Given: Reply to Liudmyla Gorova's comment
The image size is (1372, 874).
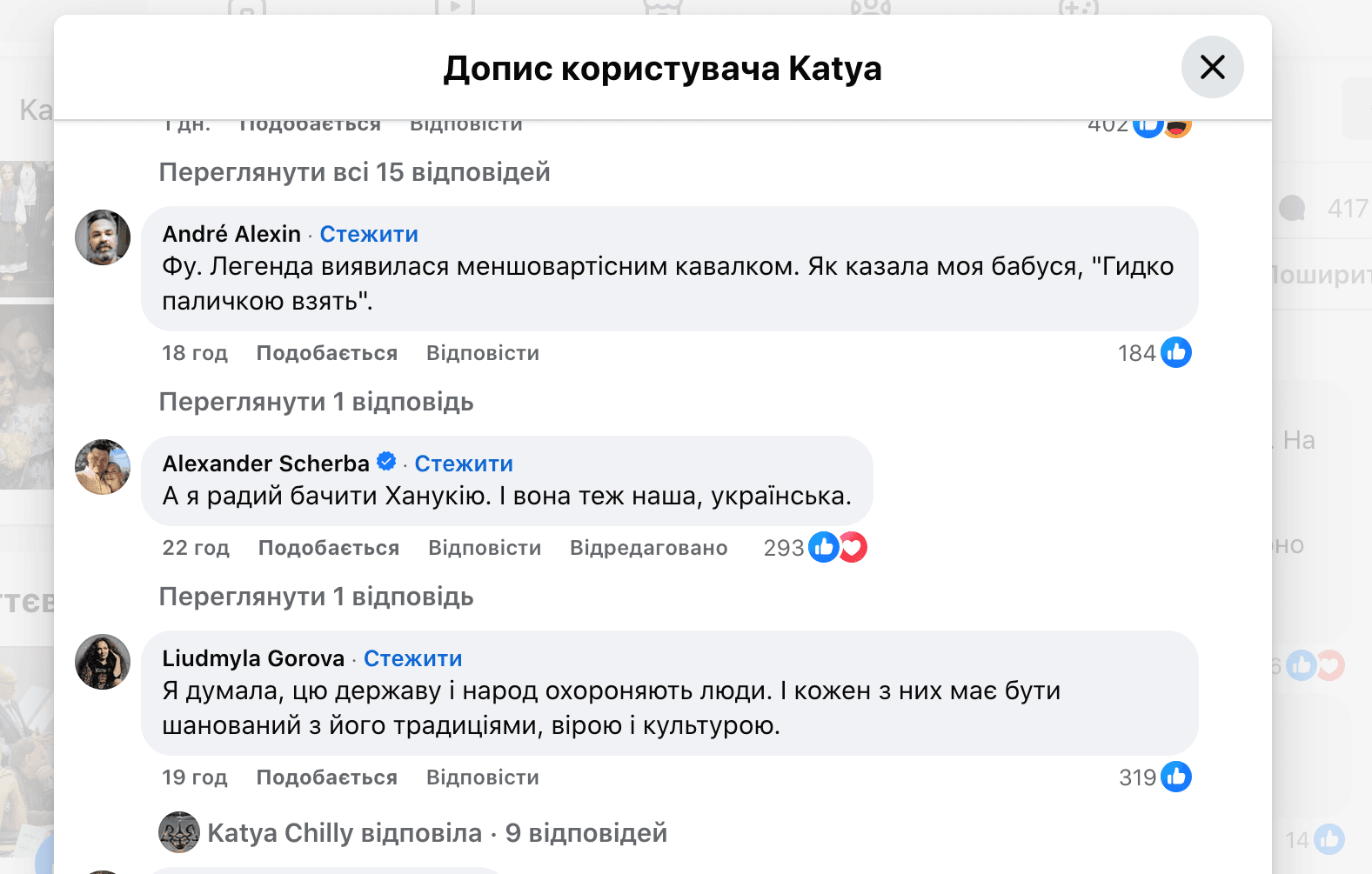Looking at the screenshot, I should pyautogui.click(x=482, y=777).
